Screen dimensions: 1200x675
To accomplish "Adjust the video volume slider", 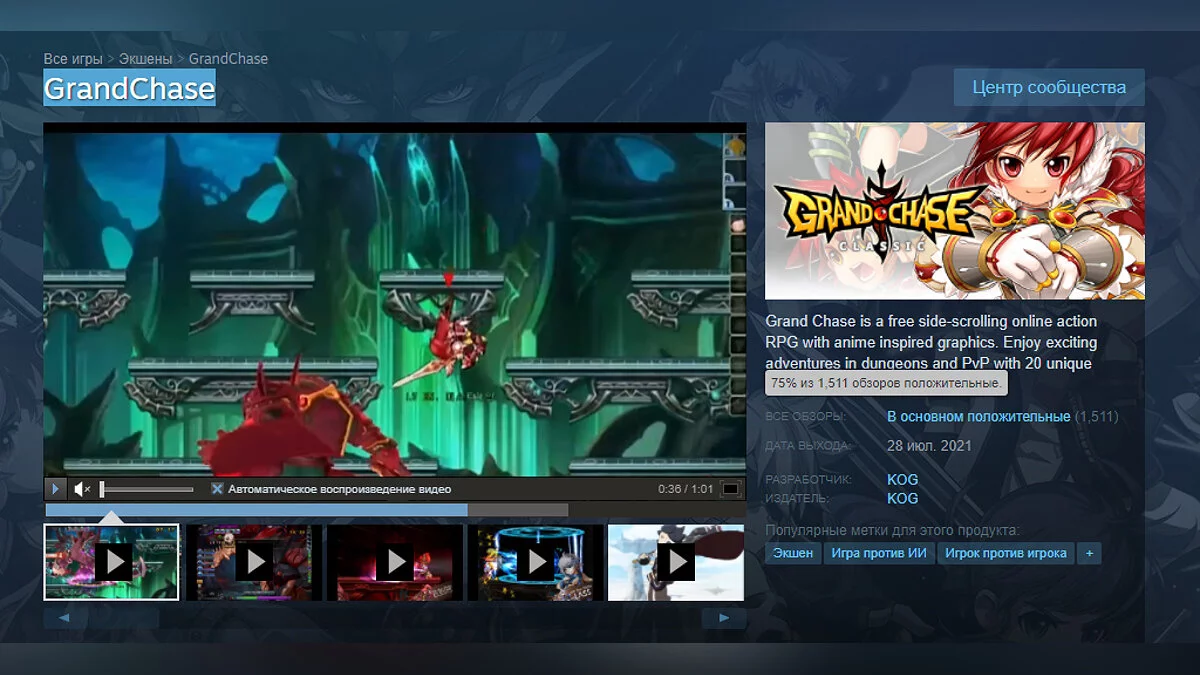I will [147, 489].
